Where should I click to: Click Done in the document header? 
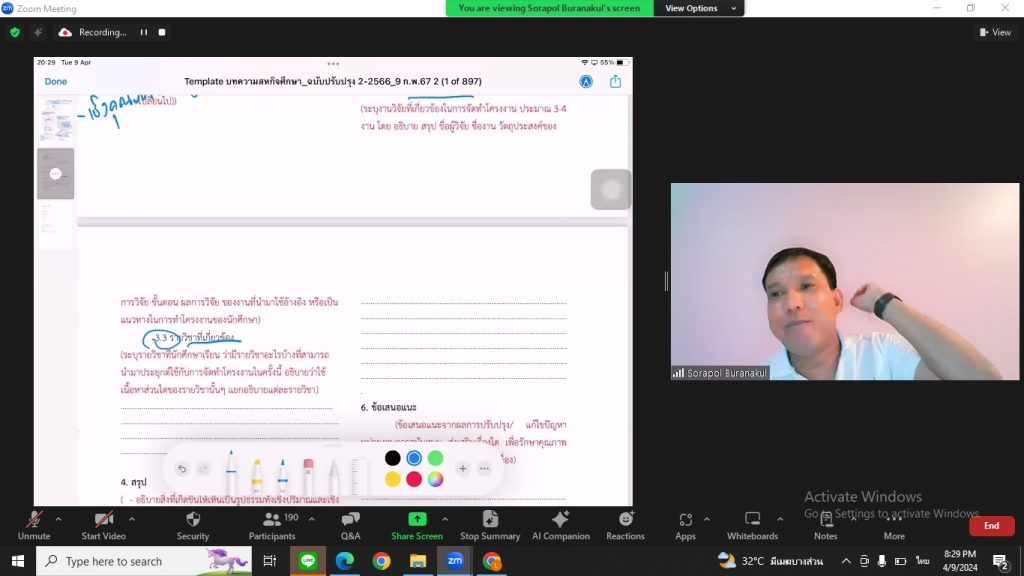pos(56,82)
